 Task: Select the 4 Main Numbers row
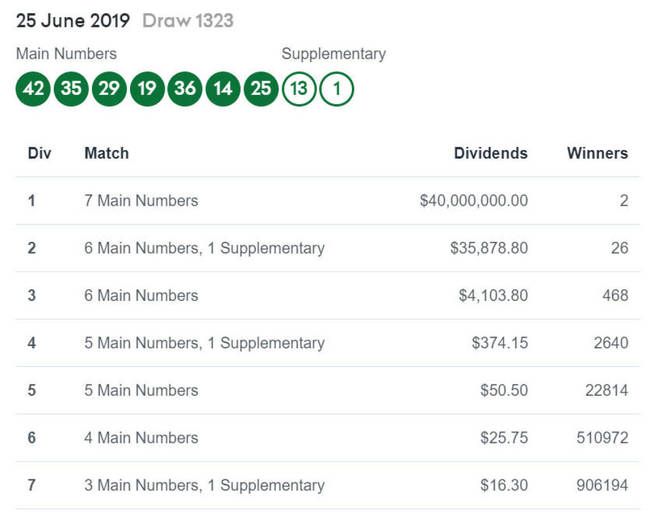coord(327,438)
